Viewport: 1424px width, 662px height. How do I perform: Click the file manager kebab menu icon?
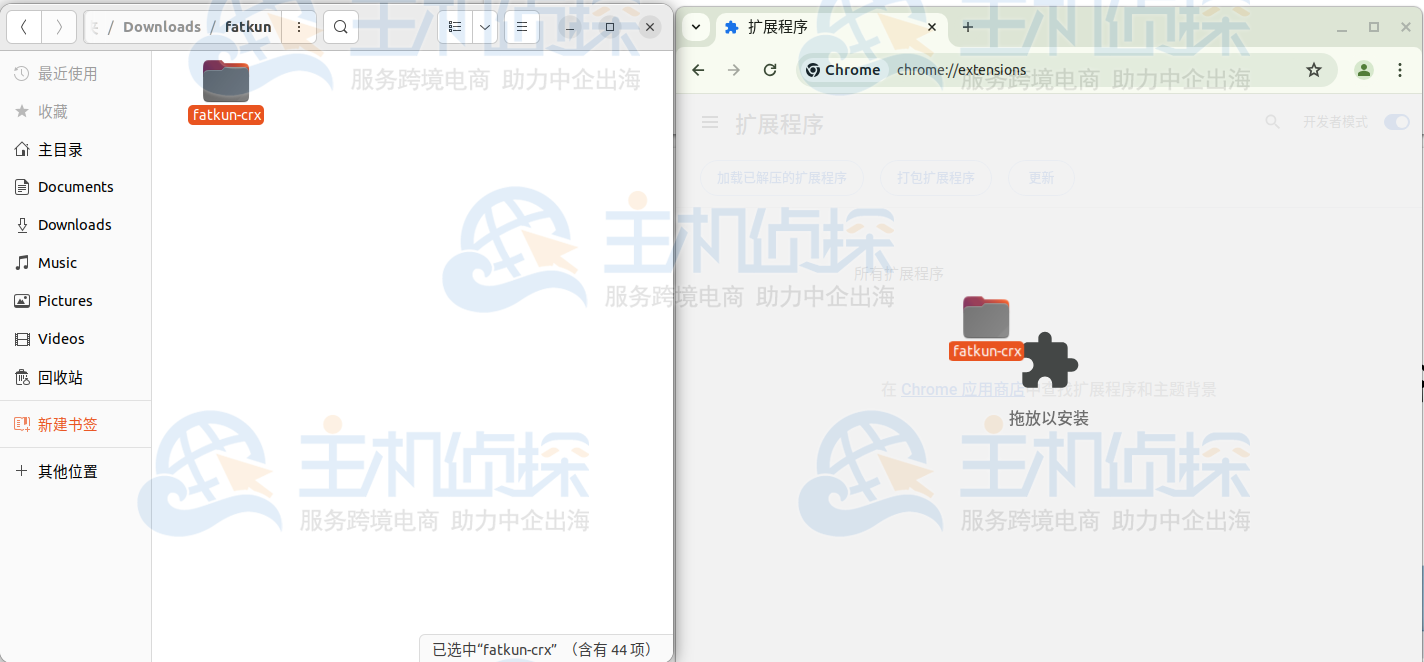click(x=298, y=27)
